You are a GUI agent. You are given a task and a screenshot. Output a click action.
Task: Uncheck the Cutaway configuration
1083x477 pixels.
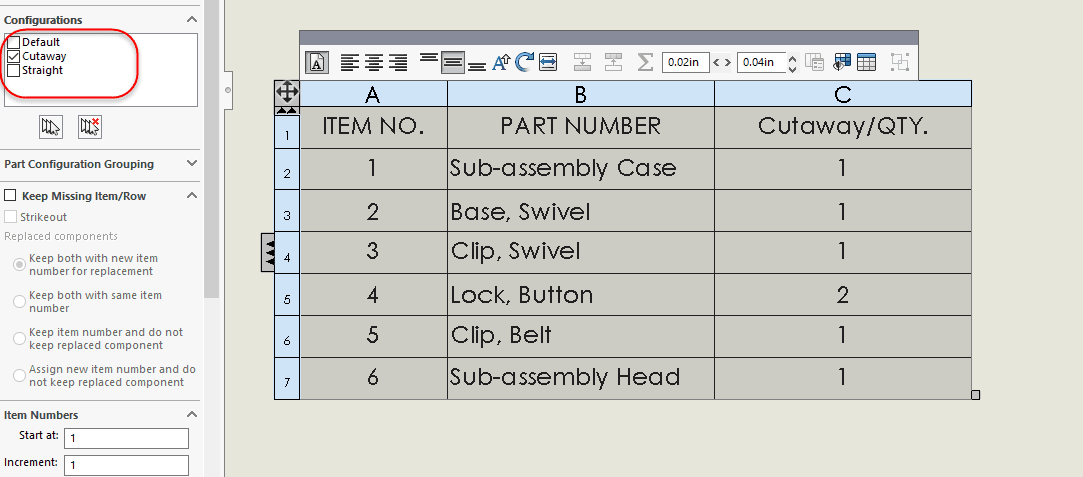(x=13, y=56)
